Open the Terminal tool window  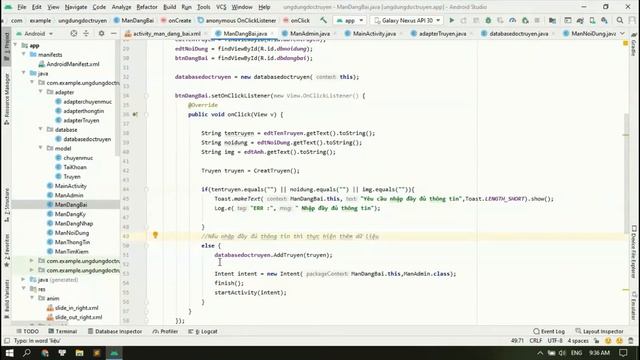(x=62, y=331)
